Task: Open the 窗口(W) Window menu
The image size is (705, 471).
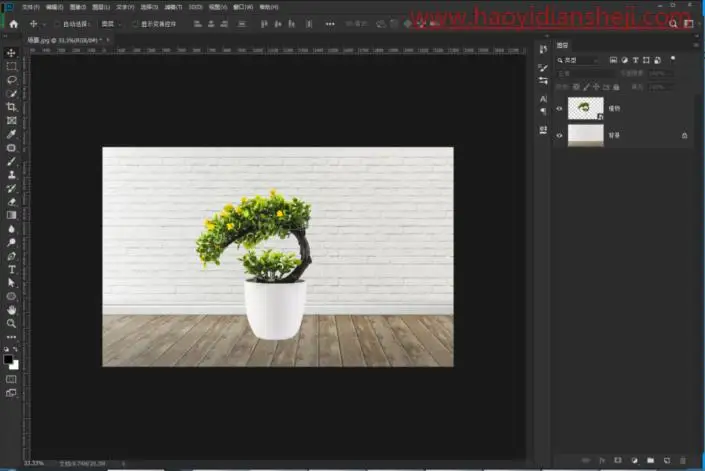Action: 243,7
